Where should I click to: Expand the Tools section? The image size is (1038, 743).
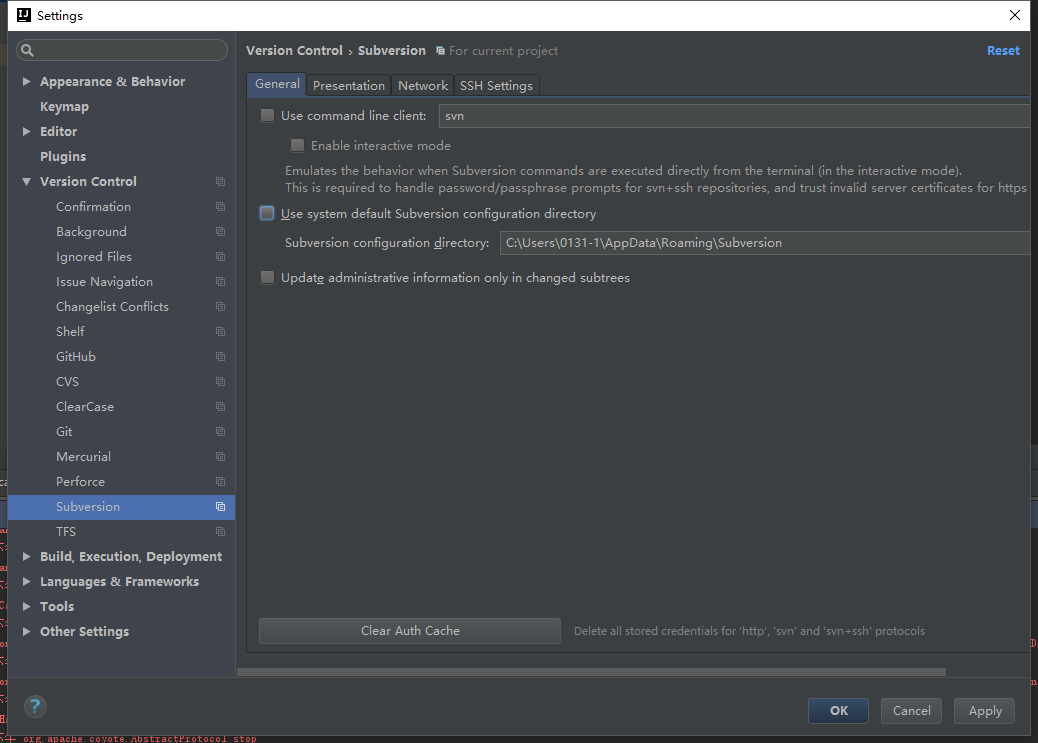[26, 607]
